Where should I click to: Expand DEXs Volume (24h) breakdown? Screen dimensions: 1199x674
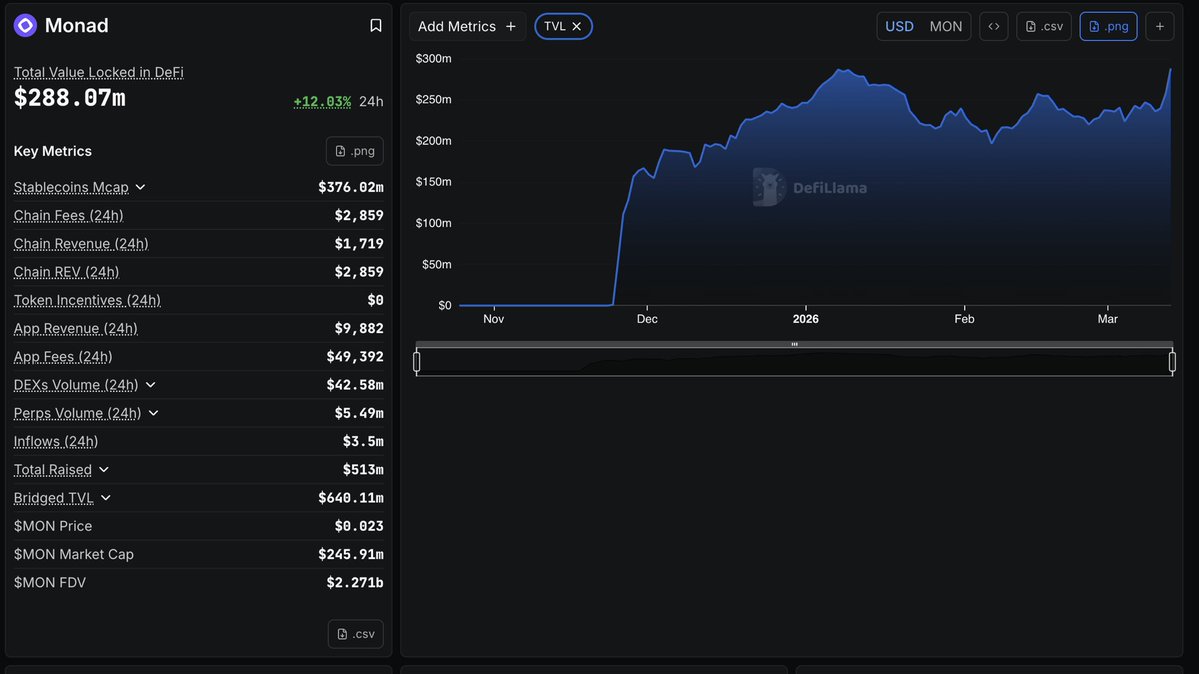pos(151,385)
